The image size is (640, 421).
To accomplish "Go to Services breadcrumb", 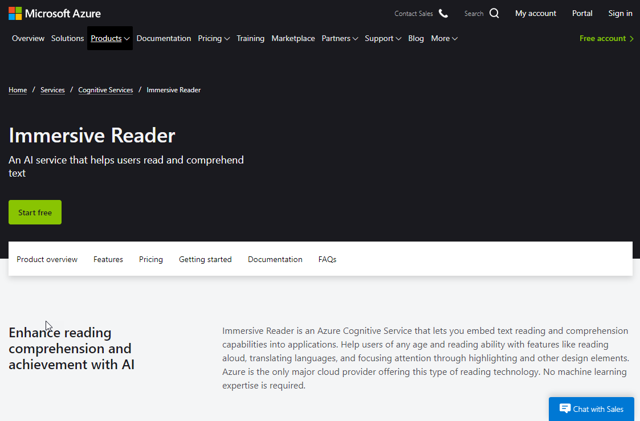I will click(53, 90).
